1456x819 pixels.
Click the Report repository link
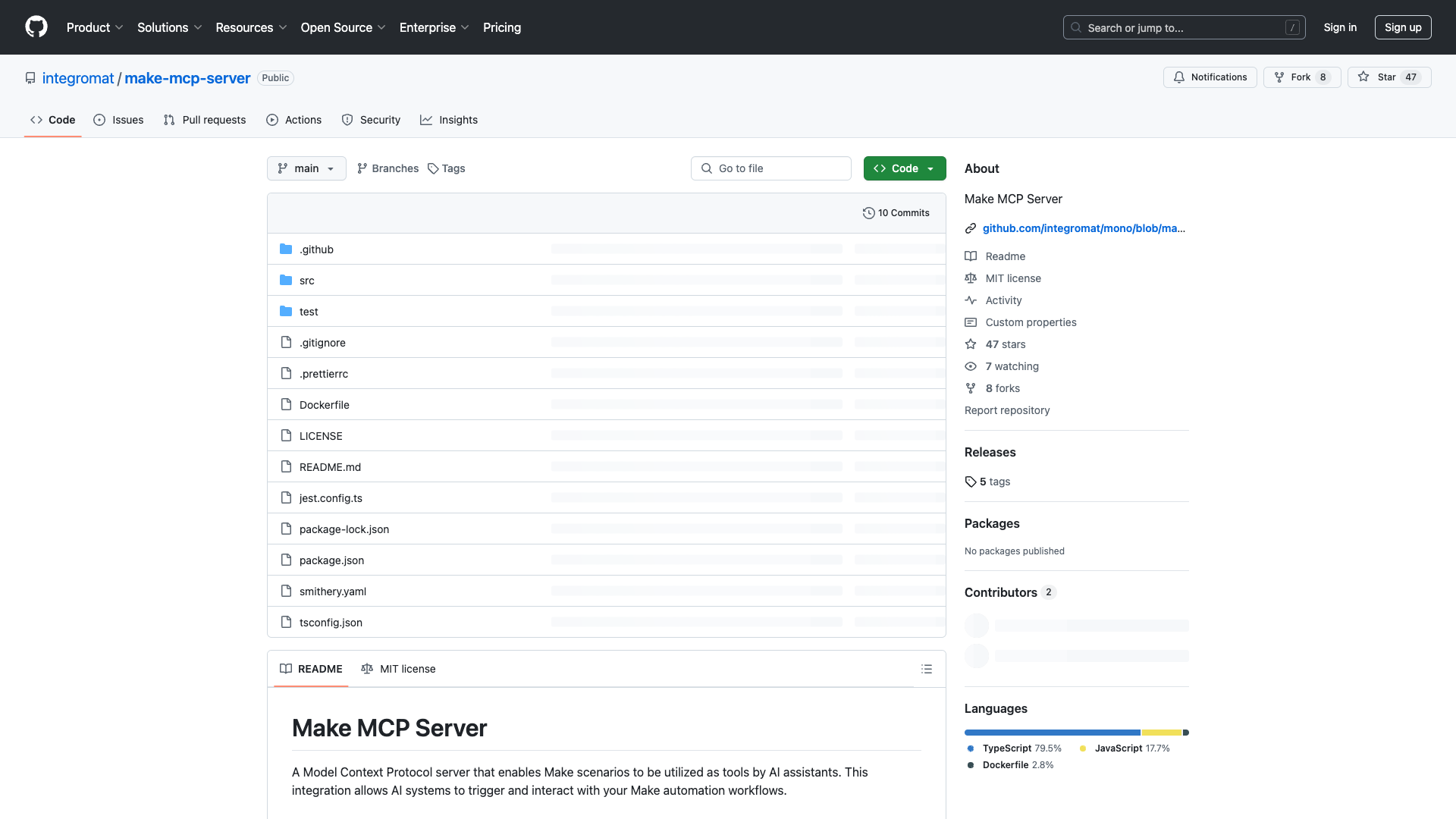coord(1006,410)
